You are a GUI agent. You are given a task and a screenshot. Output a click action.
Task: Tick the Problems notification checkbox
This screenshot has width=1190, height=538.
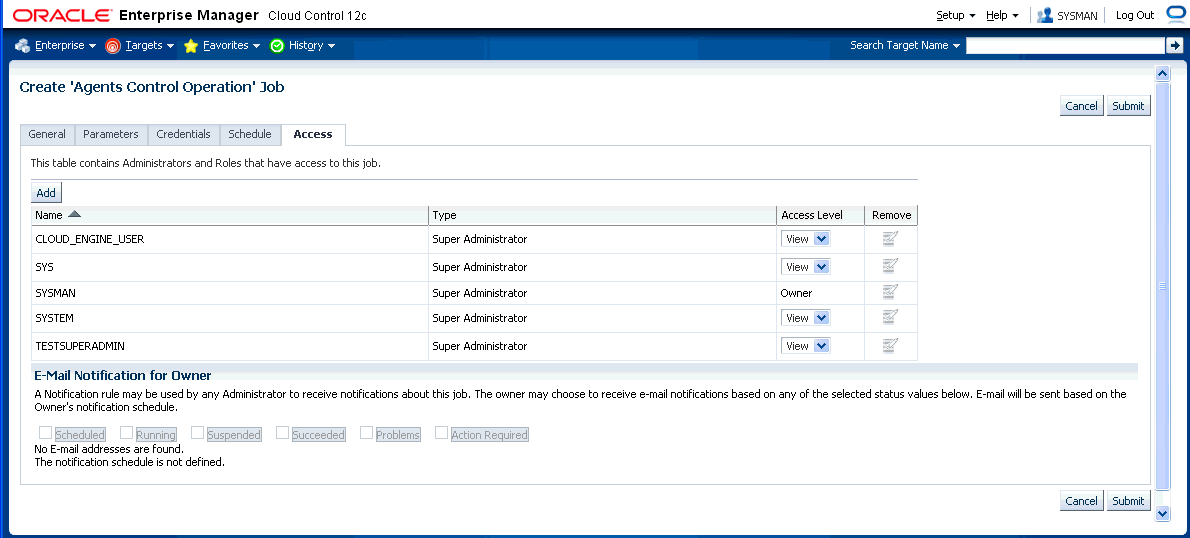pos(367,433)
